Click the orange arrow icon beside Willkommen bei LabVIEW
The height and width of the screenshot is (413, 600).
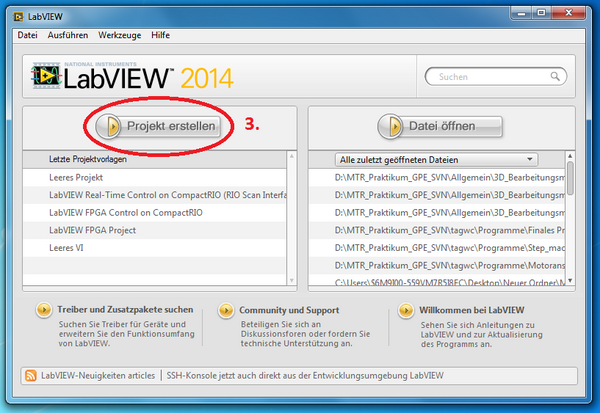[406, 311]
